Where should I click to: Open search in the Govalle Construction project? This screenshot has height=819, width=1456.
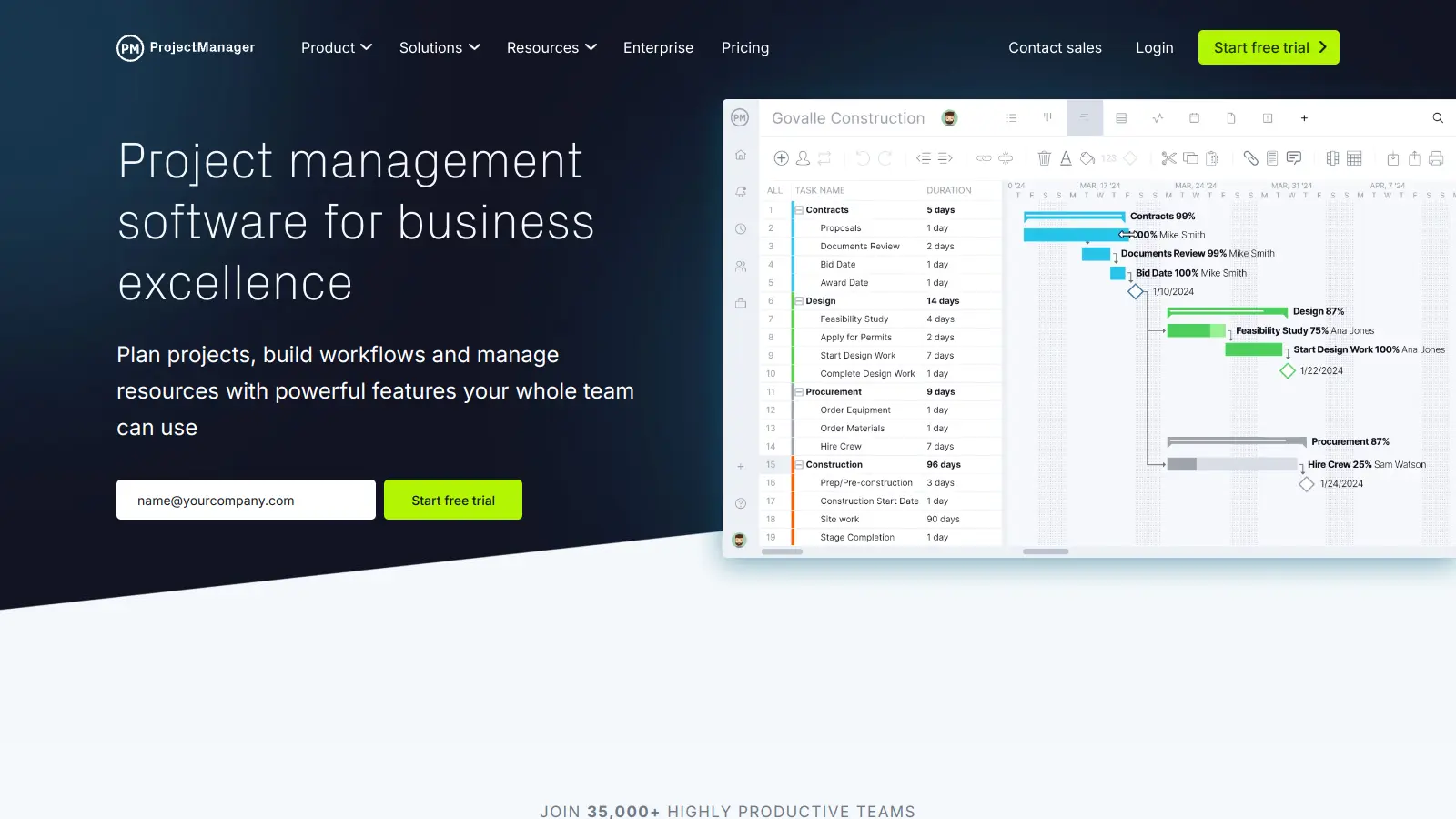tap(1437, 118)
